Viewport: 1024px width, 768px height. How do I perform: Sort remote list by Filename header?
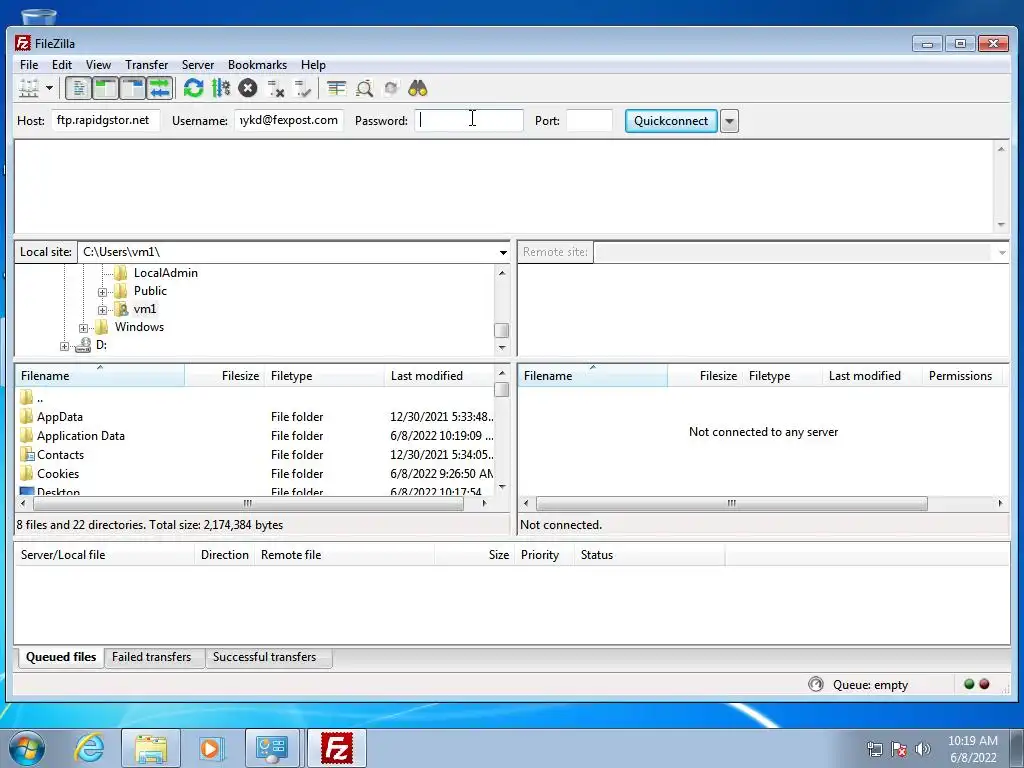coord(593,376)
